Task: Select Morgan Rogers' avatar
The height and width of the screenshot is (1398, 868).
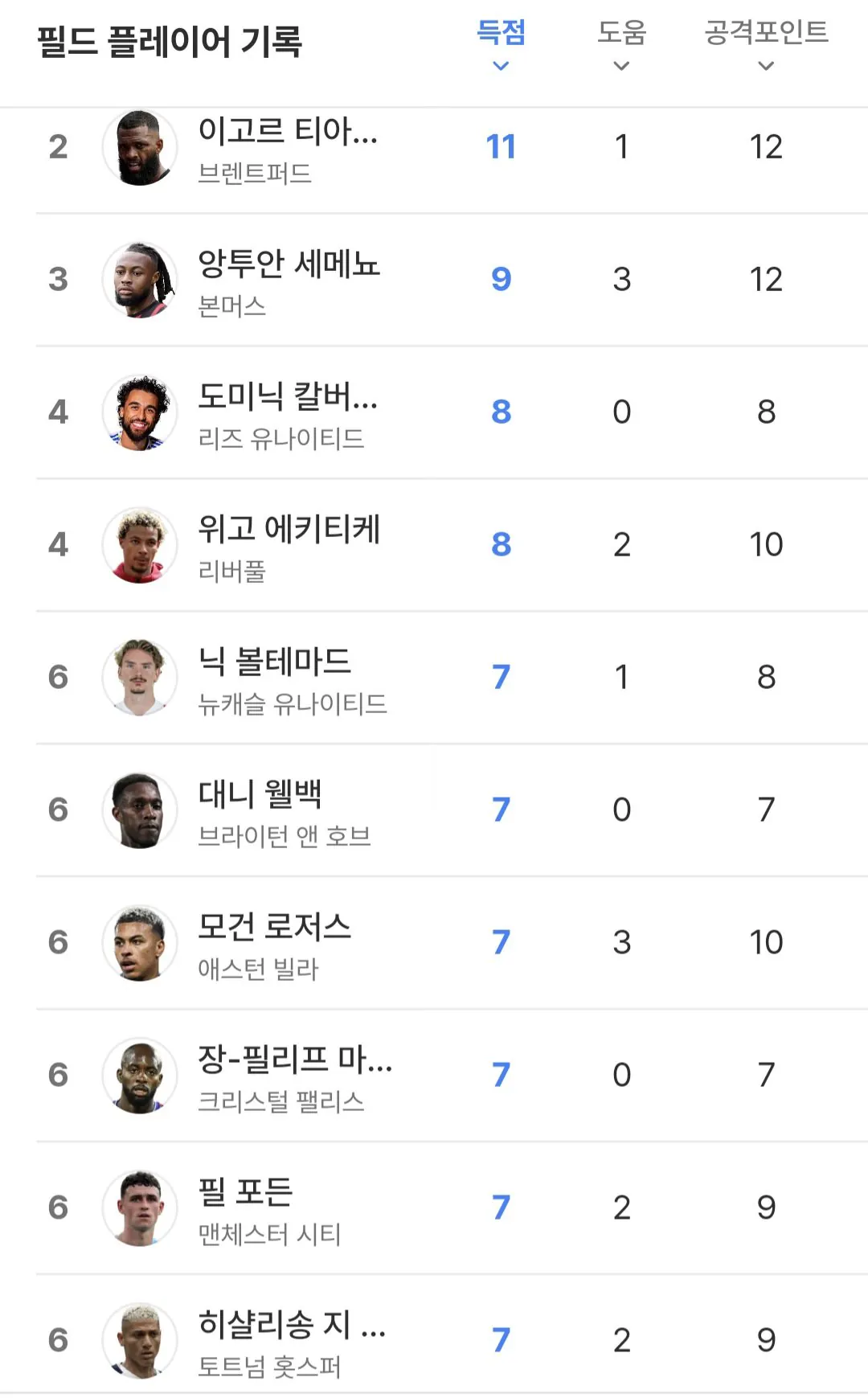Action: point(140,943)
